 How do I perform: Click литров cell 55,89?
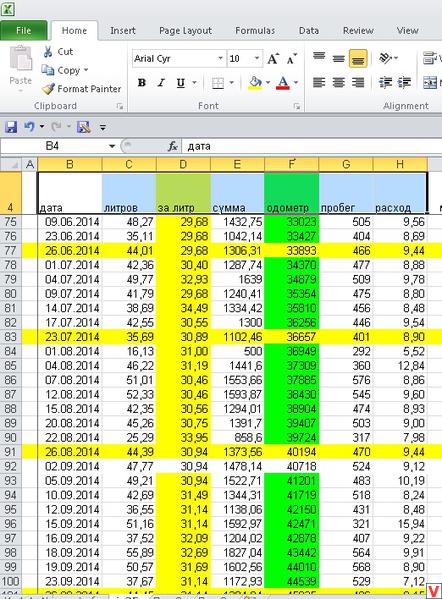pyautogui.click(x=129, y=553)
